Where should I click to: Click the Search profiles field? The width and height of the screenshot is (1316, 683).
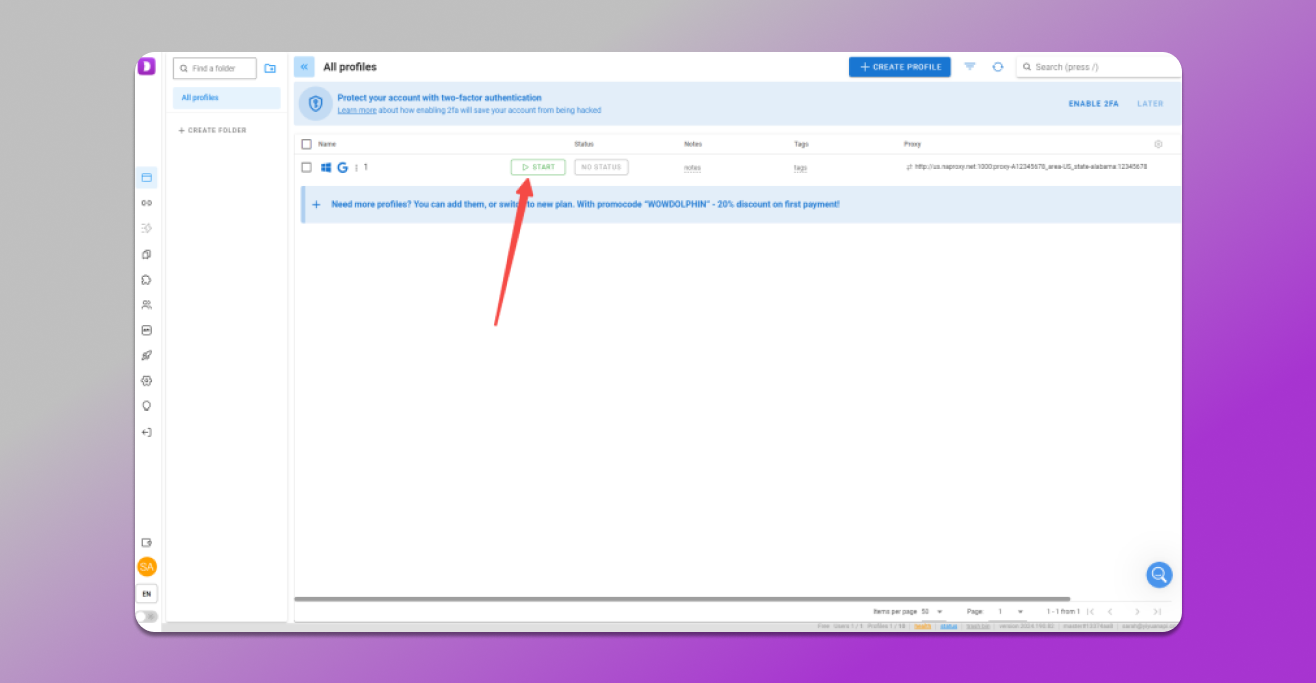coord(1099,67)
